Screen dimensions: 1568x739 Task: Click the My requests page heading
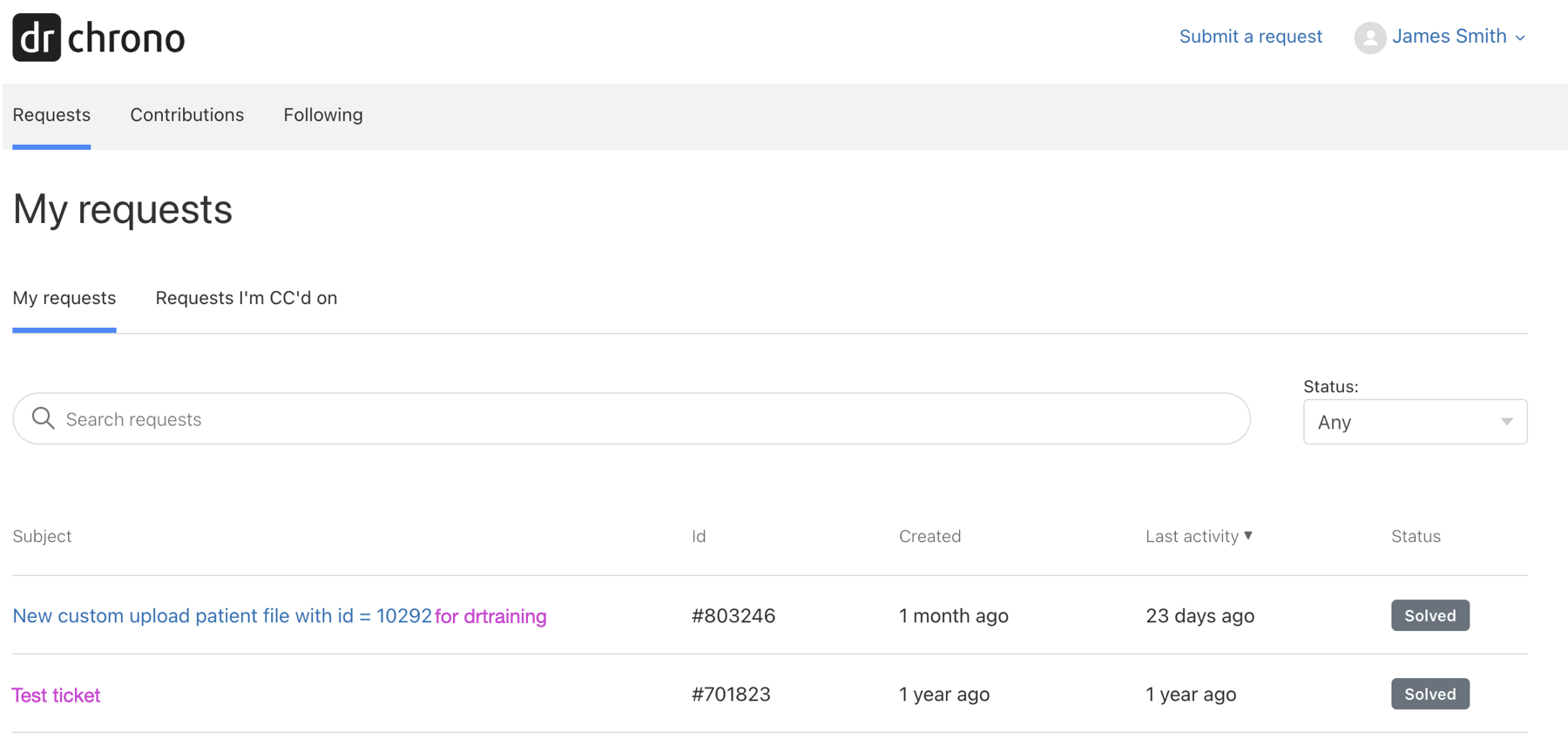coord(122,210)
